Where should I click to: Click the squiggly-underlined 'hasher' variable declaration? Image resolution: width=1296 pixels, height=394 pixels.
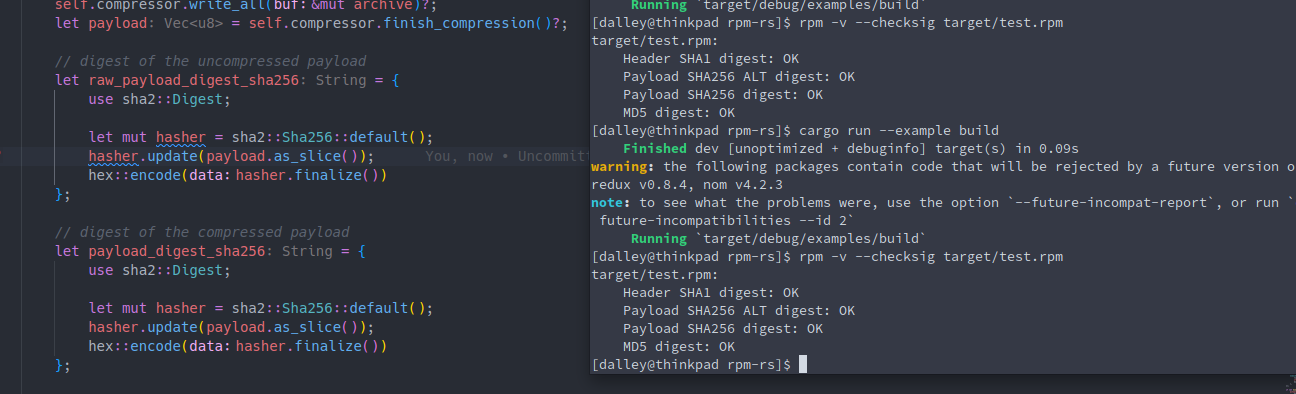180,137
